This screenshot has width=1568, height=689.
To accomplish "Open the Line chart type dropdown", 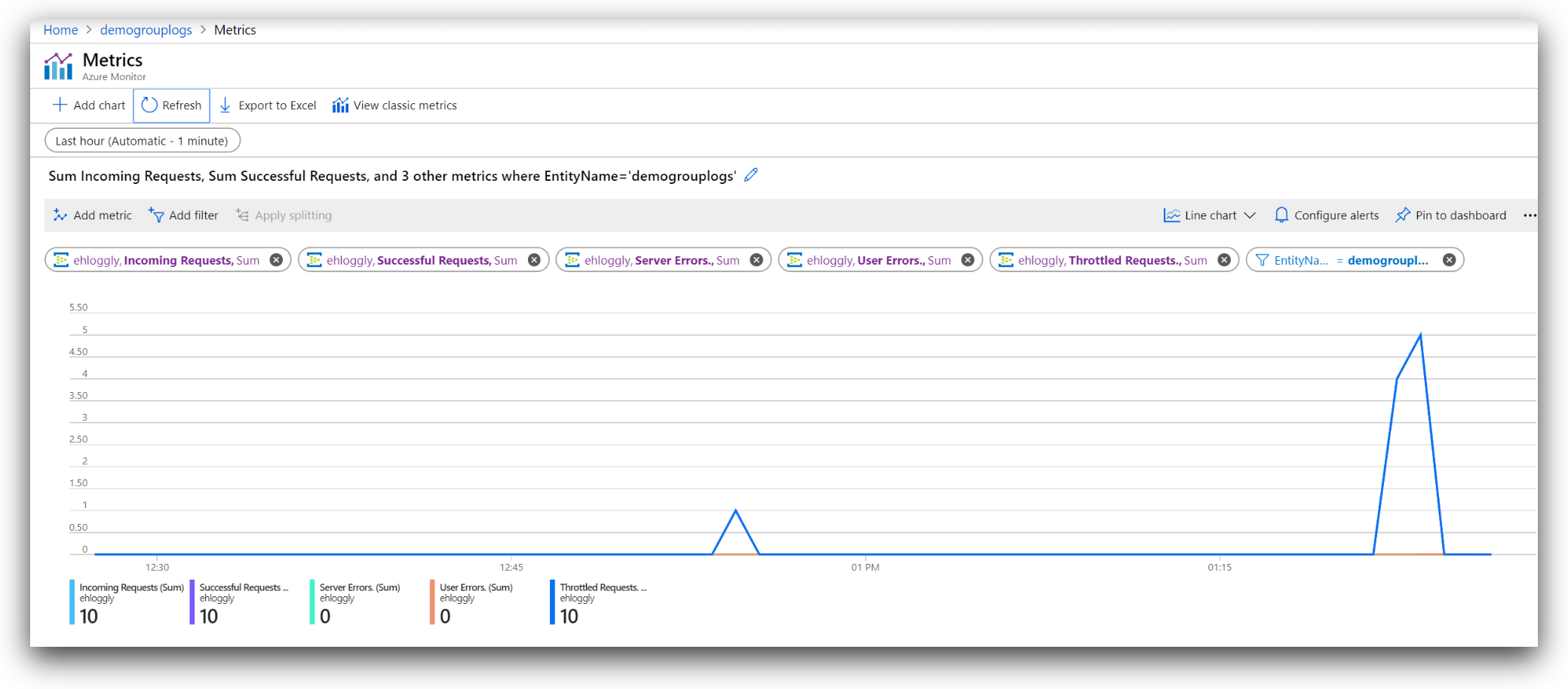I will (x=1210, y=216).
